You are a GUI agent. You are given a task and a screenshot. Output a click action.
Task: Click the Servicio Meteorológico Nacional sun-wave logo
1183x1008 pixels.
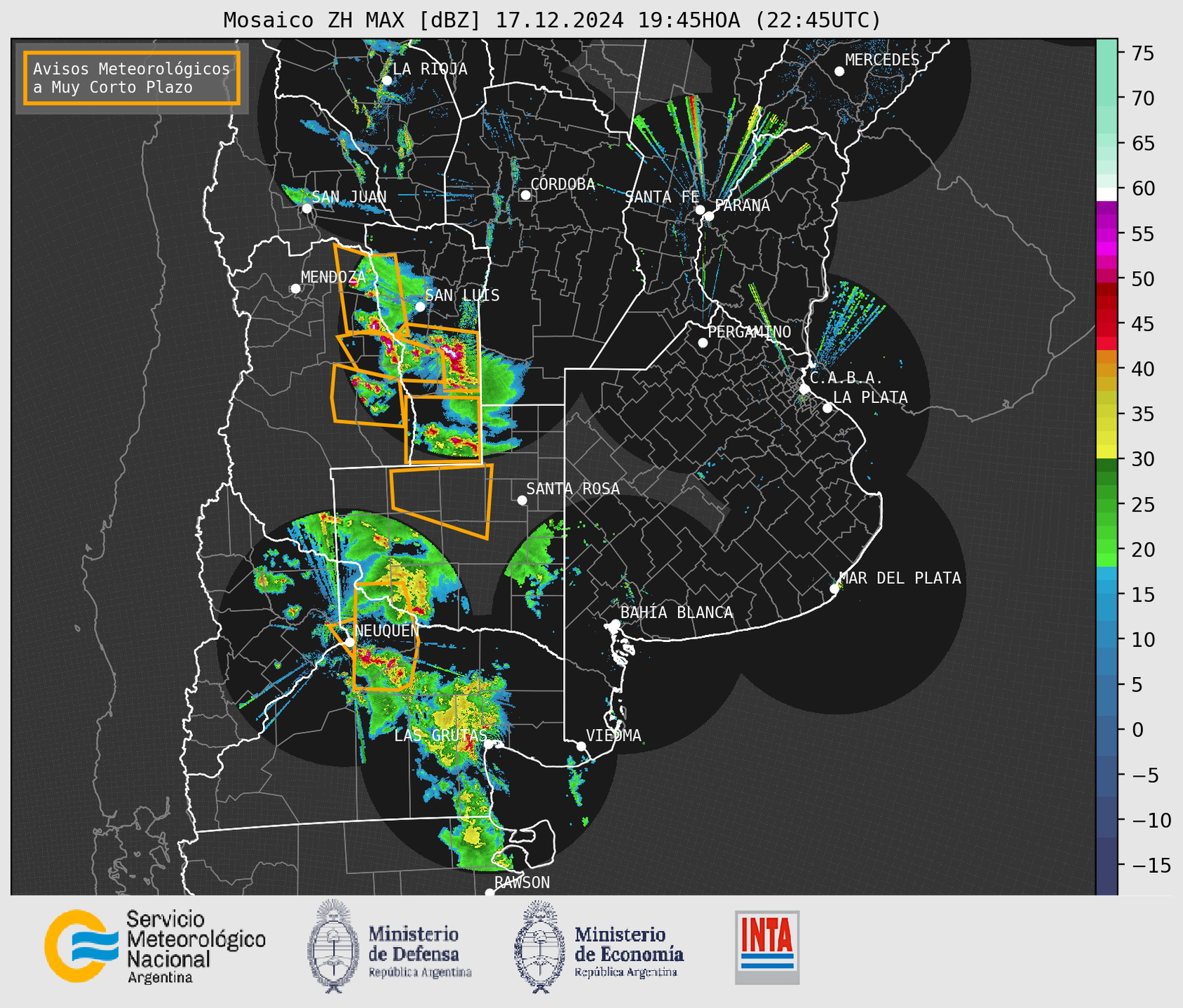pos(82,946)
